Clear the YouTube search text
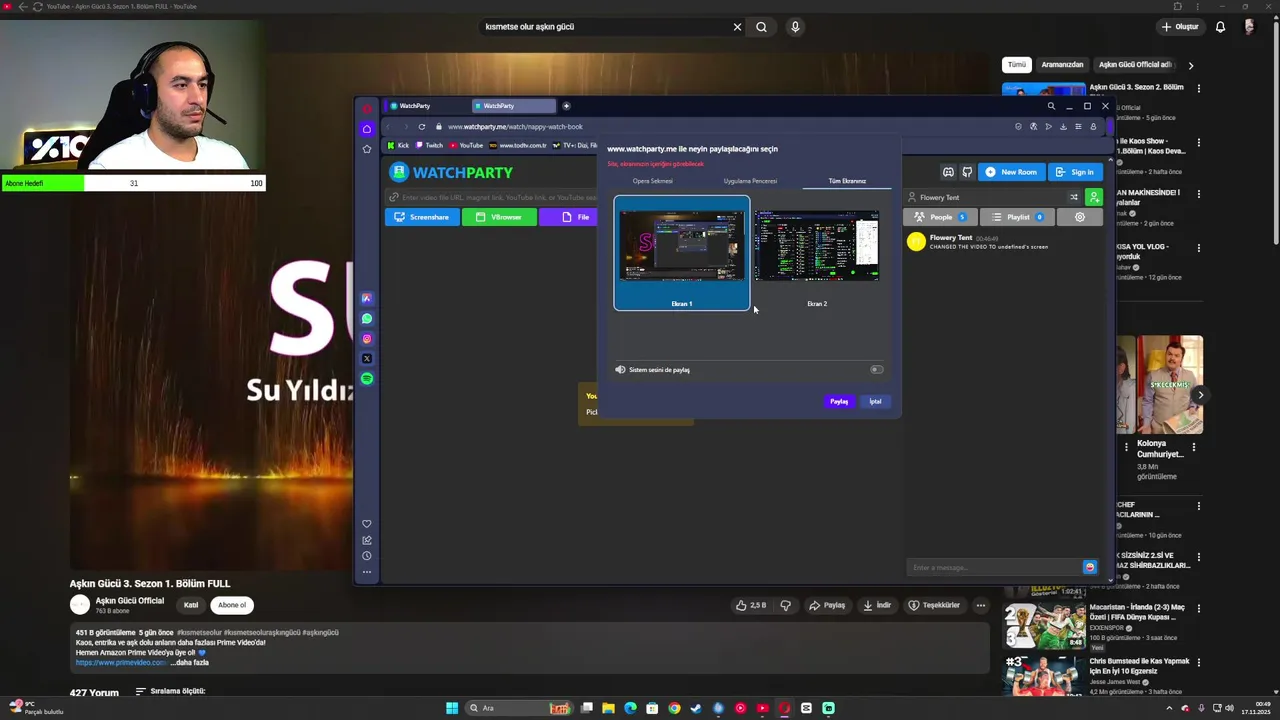The image size is (1280, 720). click(737, 27)
